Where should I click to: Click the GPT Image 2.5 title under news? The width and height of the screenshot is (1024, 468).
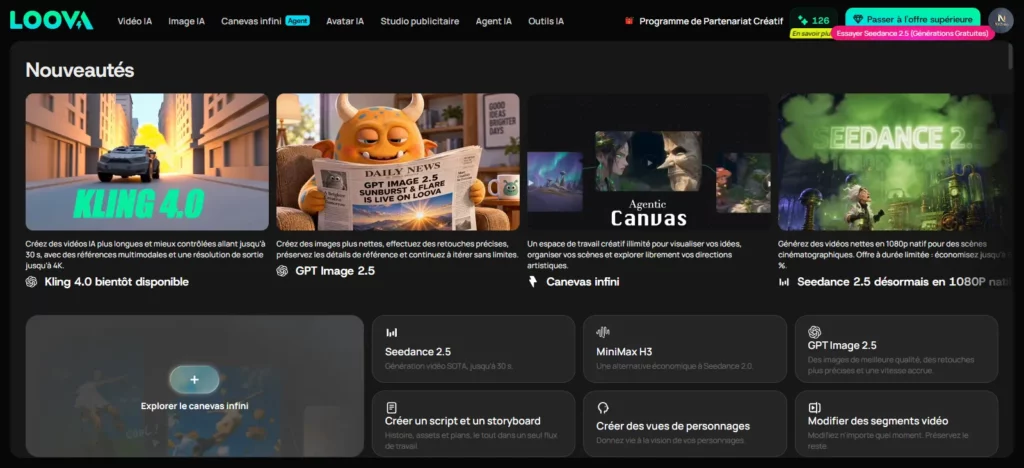coord(335,271)
